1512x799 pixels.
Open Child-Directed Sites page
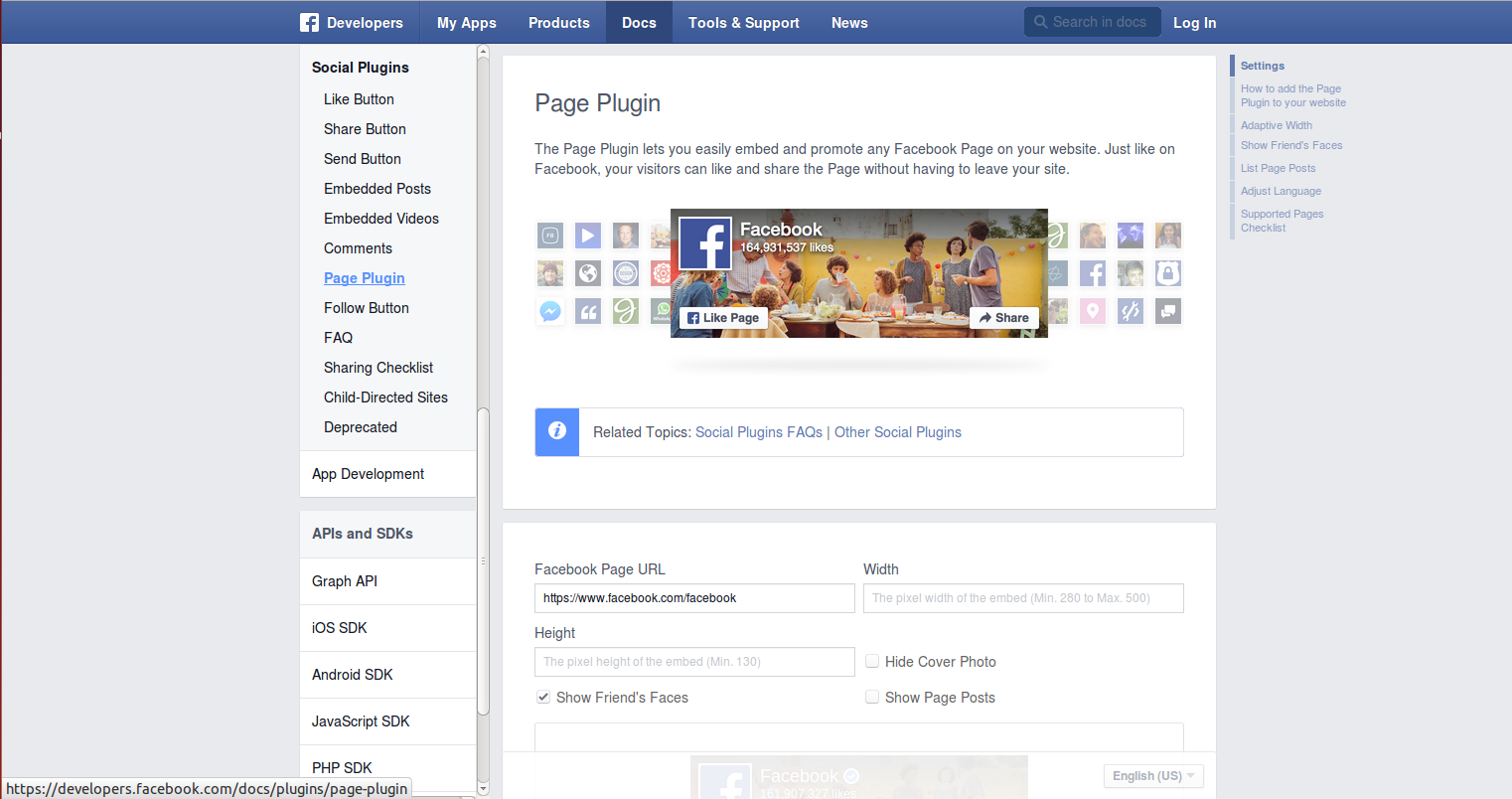(x=385, y=398)
